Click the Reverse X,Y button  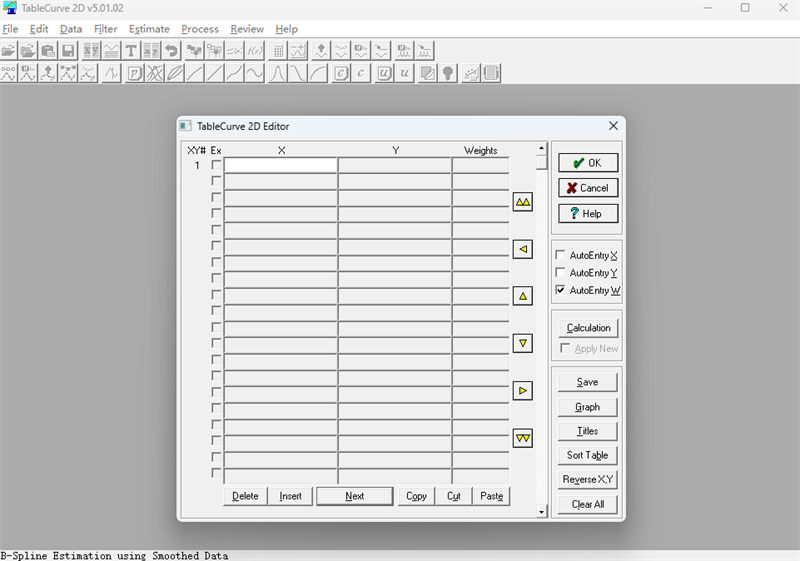point(587,479)
